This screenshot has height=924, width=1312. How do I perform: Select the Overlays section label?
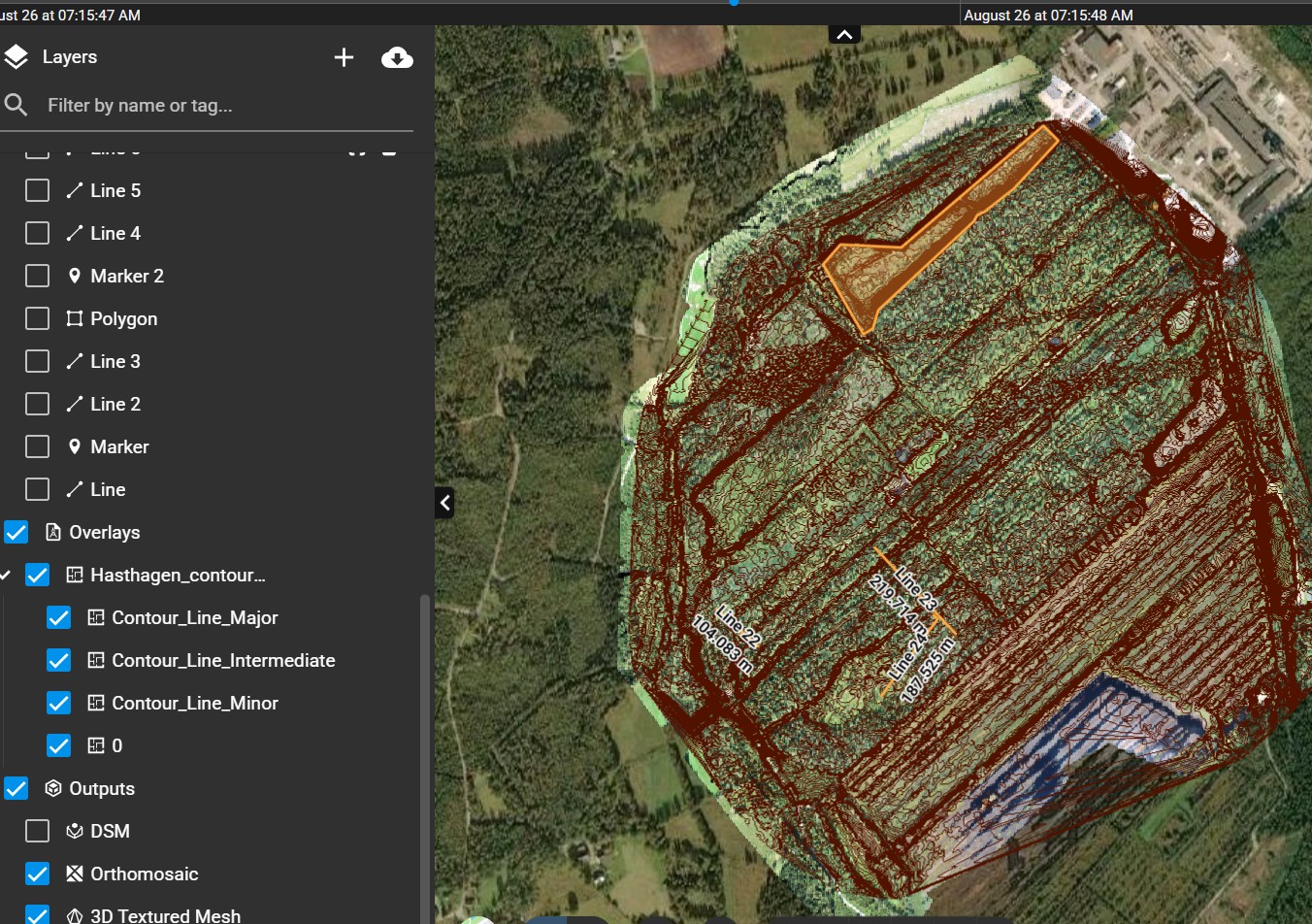coord(104,532)
